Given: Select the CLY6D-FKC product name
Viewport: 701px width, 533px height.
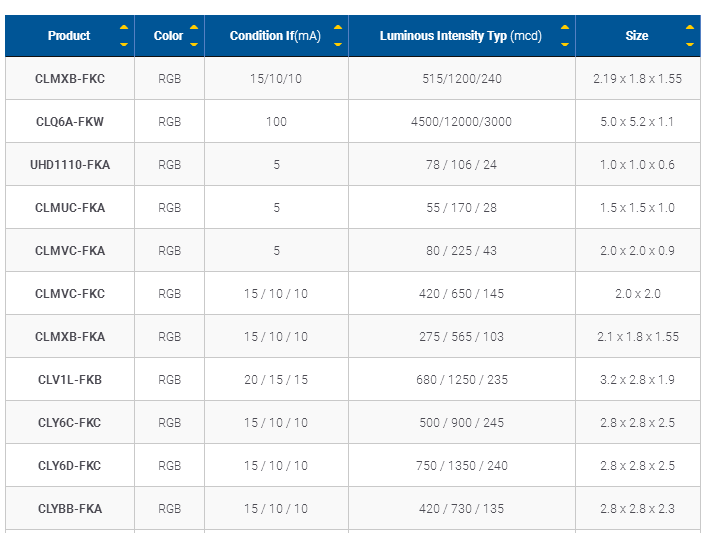Looking at the screenshot, I should [70, 465].
